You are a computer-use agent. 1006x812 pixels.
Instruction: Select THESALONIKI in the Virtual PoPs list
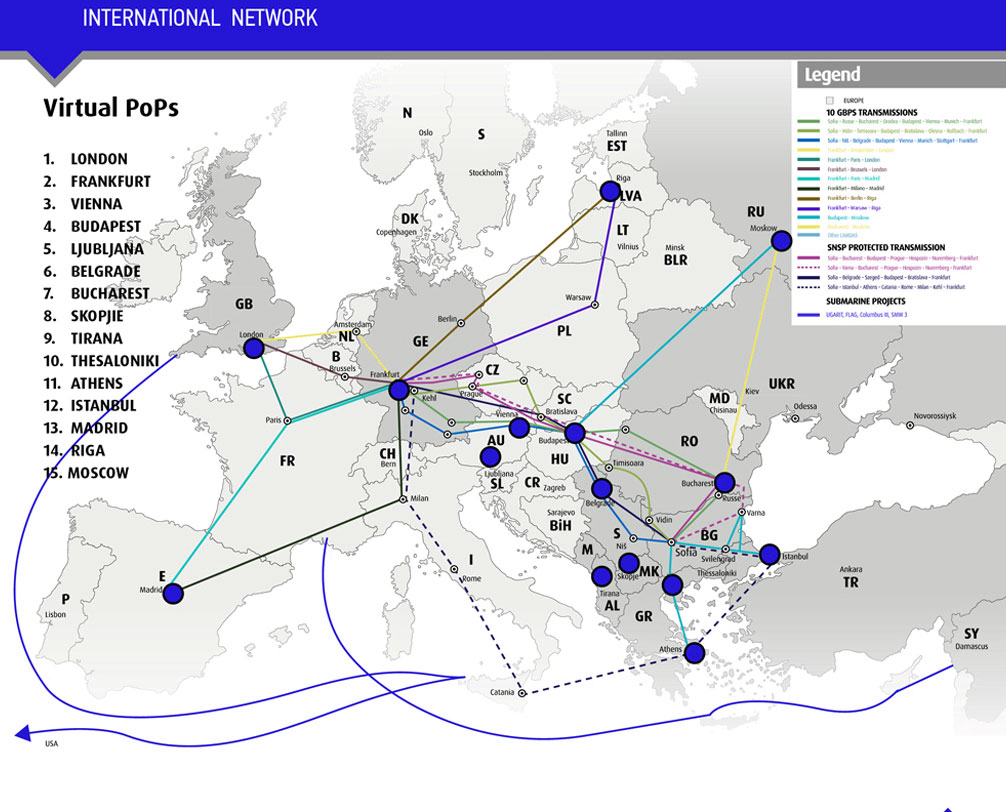click(x=99, y=361)
